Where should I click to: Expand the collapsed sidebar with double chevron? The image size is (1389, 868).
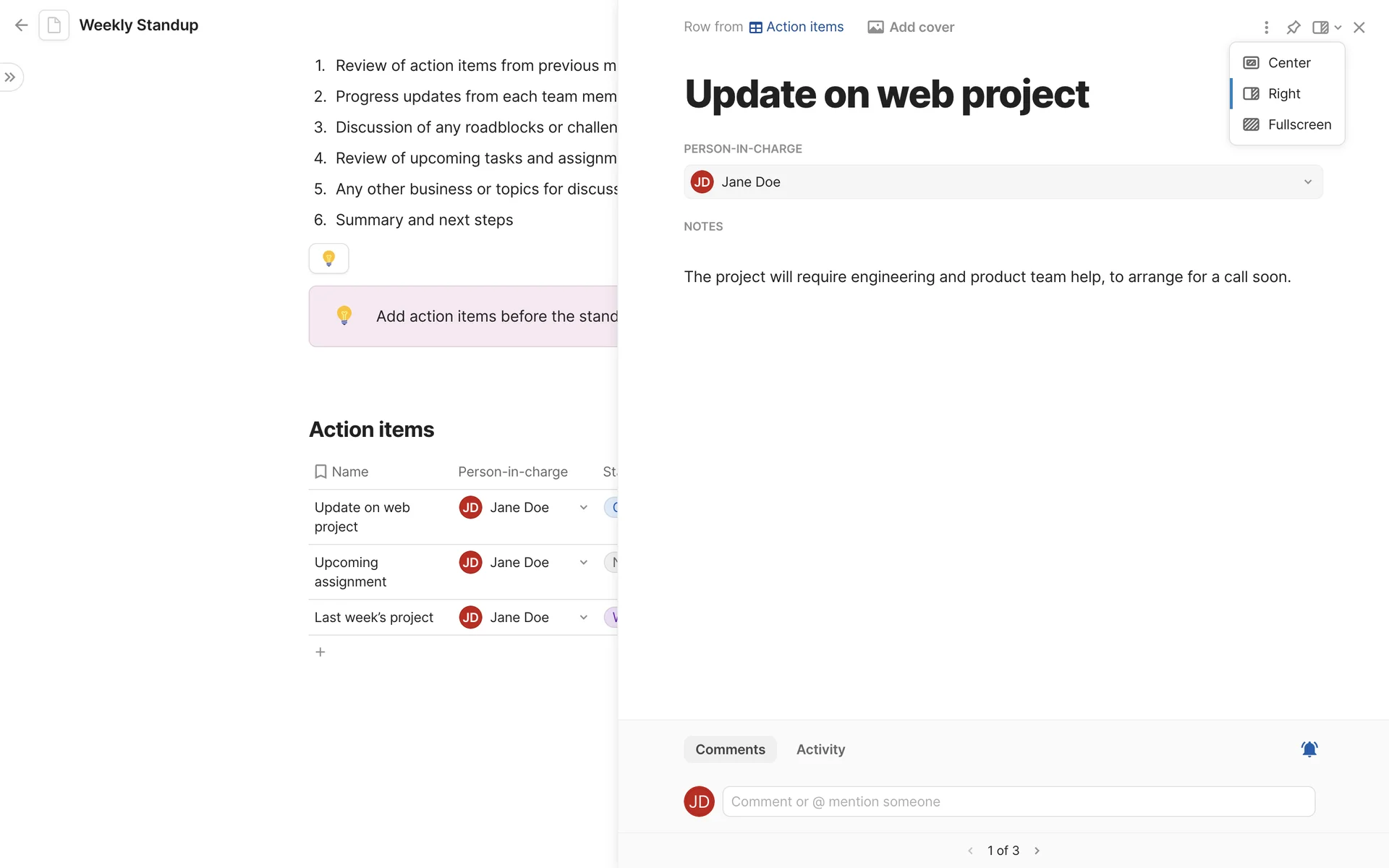click(x=10, y=77)
